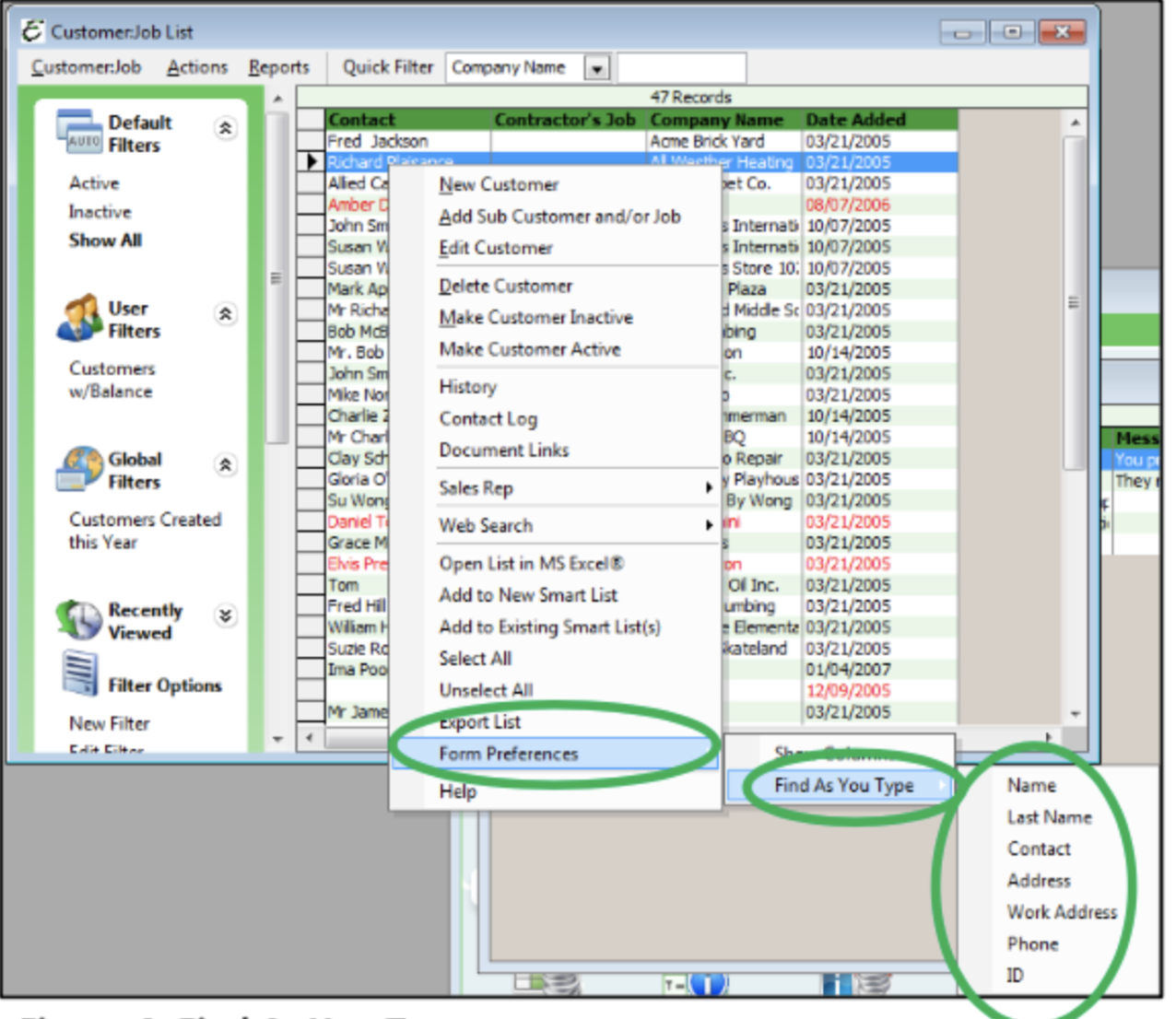Click the customer list vertical scrollbar down arrow
Image resolution: width=1176 pixels, height=1019 pixels.
coord(1074,711)
